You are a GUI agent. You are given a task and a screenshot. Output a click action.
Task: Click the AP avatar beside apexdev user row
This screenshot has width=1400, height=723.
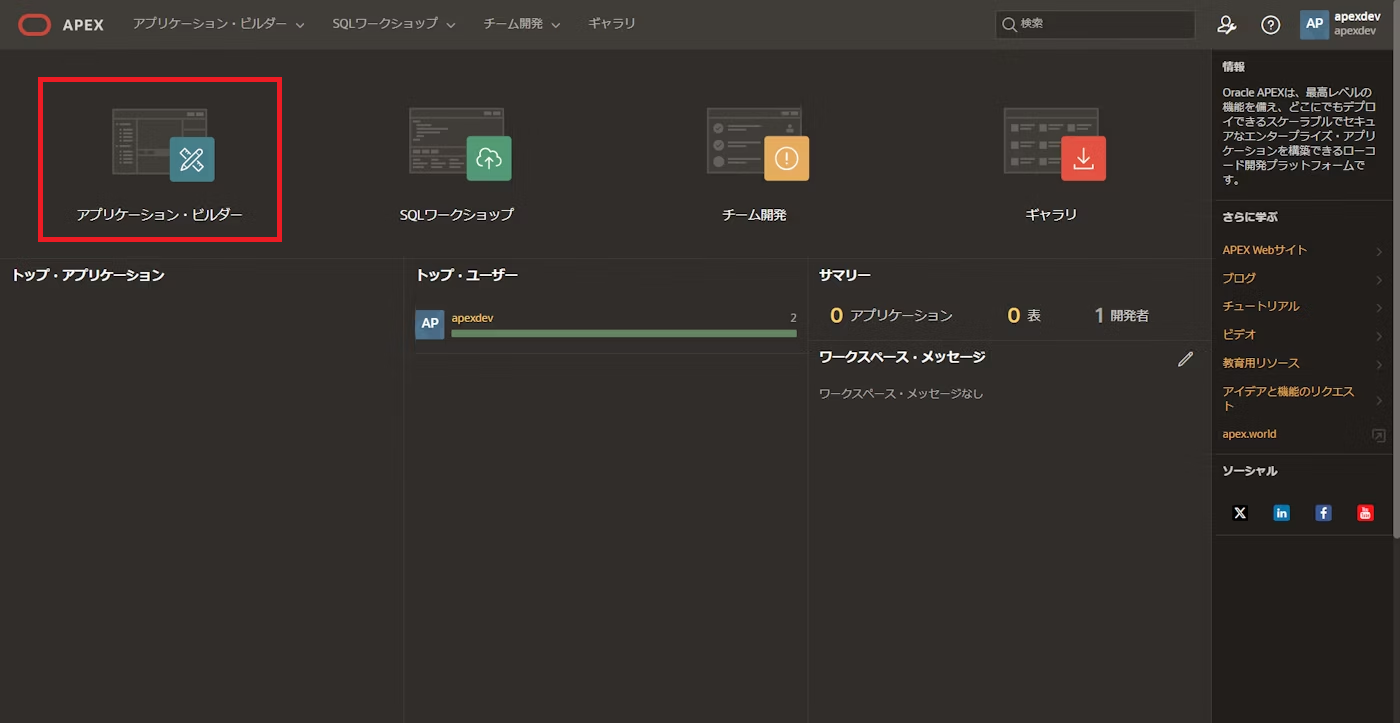430,324
